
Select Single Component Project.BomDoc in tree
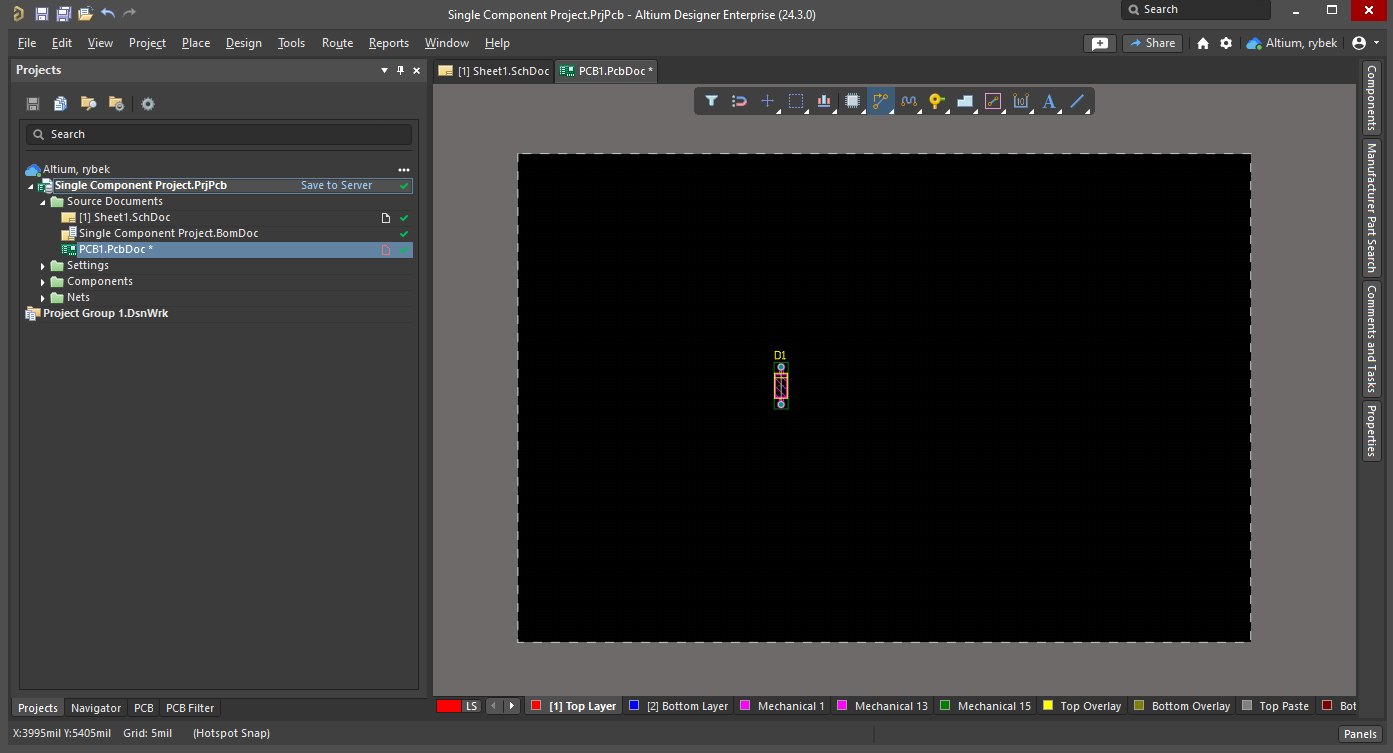tap(168, 234)
